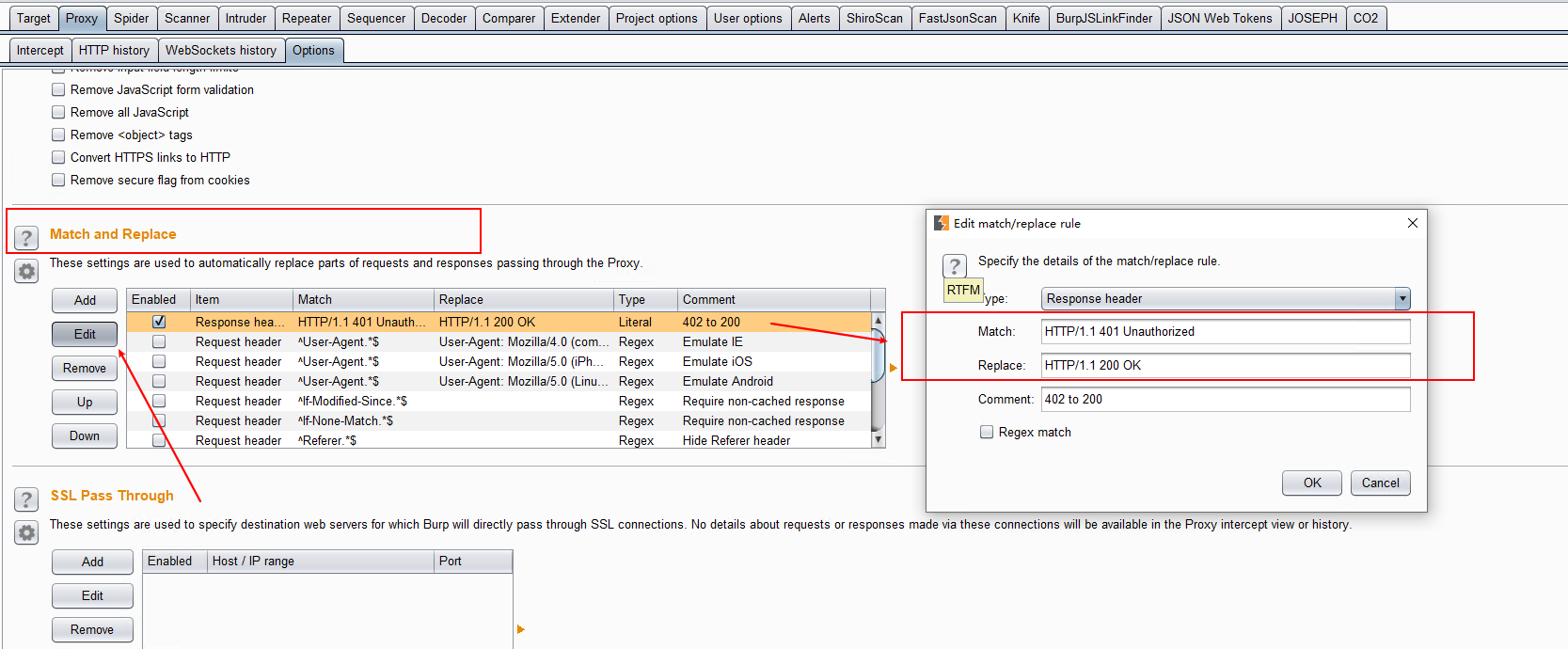Click SSL Pass Through help icon
The height and width of the screenshot is (649, 1568).
point(26,499)
